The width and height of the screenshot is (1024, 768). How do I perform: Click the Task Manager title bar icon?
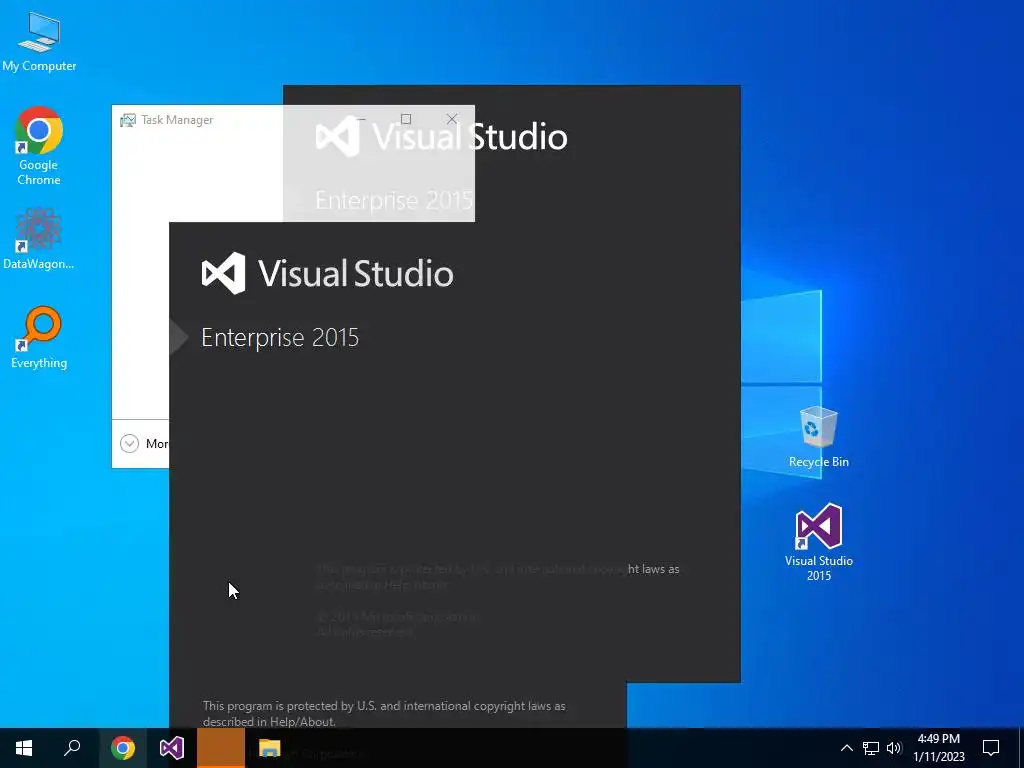128,120
